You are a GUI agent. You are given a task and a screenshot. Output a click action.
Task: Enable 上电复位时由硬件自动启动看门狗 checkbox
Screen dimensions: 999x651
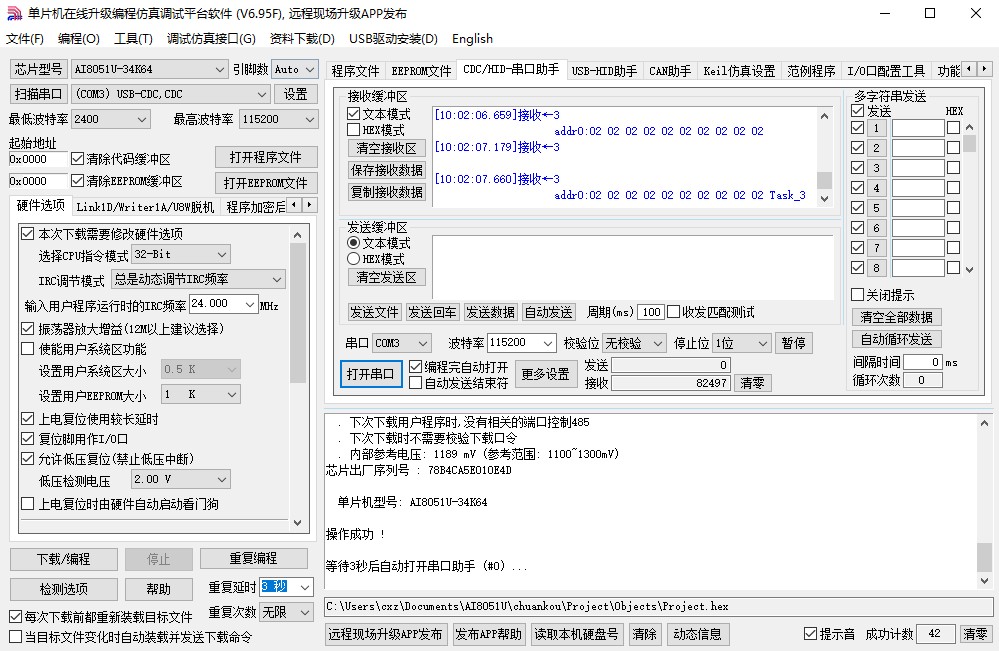tap(27, 504)
